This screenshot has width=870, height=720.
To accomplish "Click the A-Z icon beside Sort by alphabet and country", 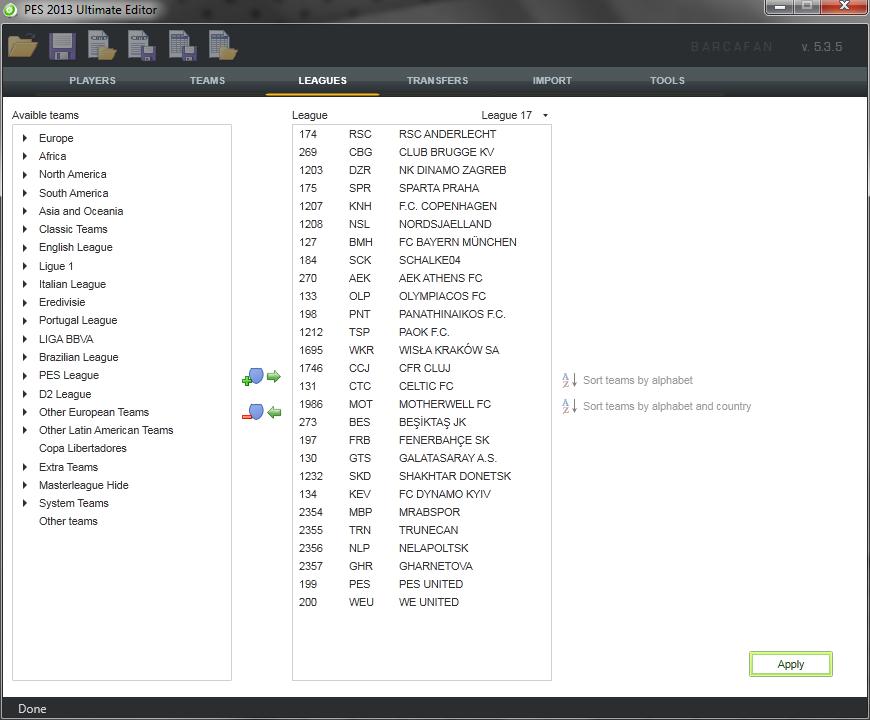I will click(570, 406).
